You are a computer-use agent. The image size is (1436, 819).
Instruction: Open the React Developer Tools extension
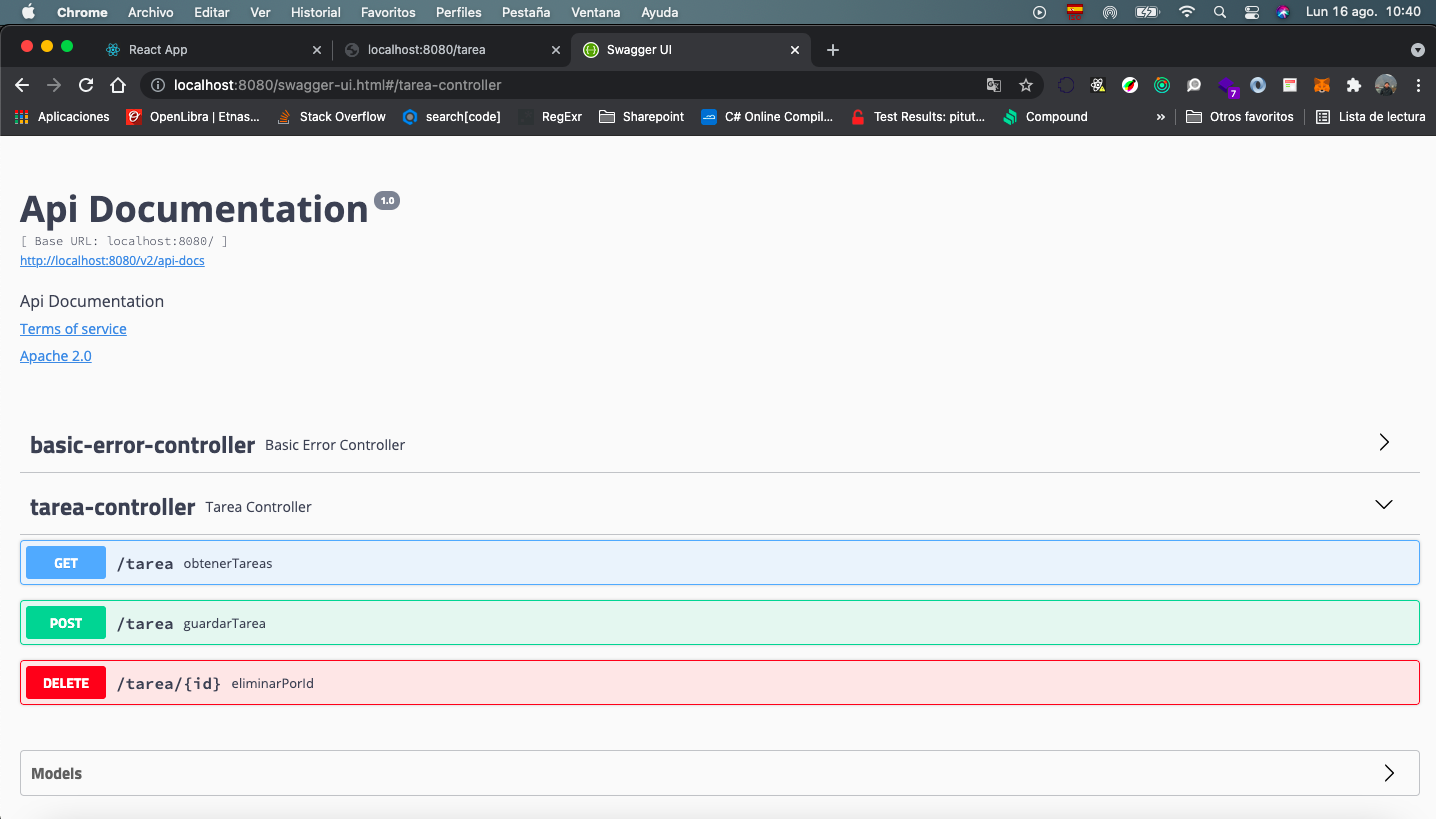(1098, 85)
